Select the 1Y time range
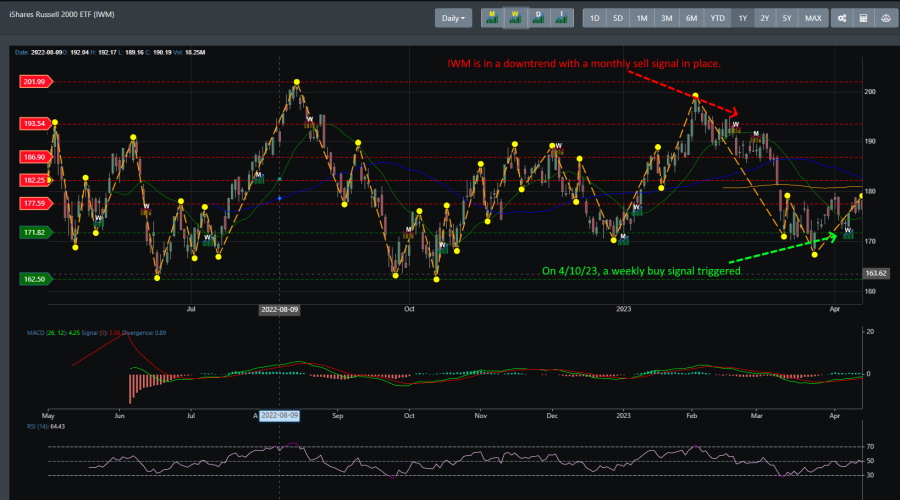The image size is (900, 500). tap(743, 18)
